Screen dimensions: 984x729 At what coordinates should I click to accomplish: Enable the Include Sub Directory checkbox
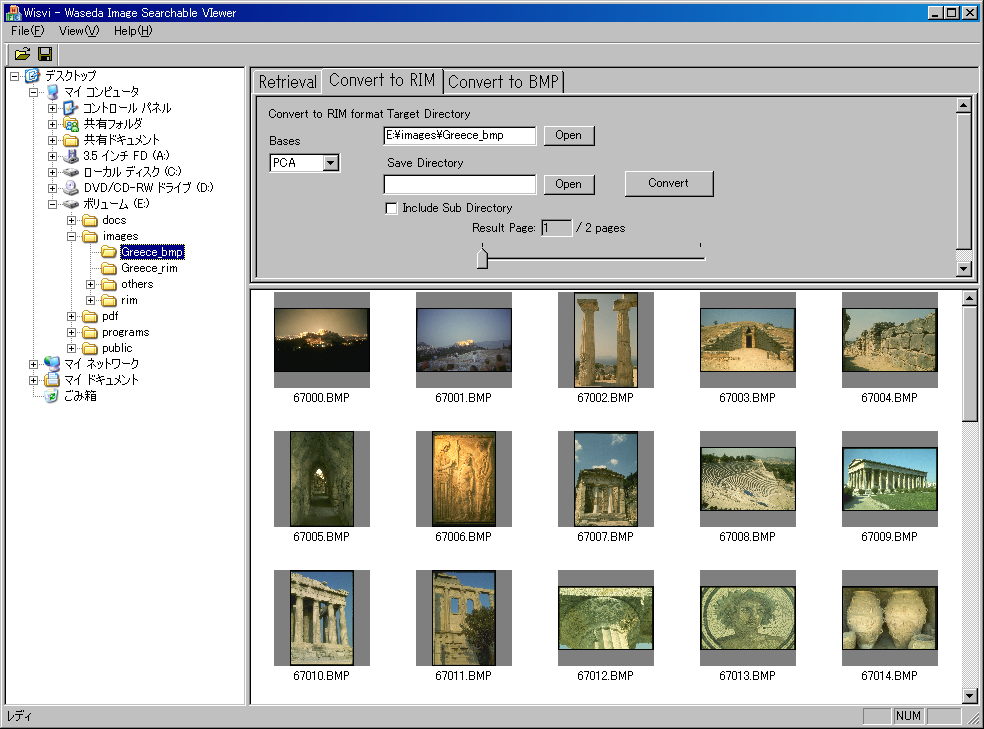392,208
